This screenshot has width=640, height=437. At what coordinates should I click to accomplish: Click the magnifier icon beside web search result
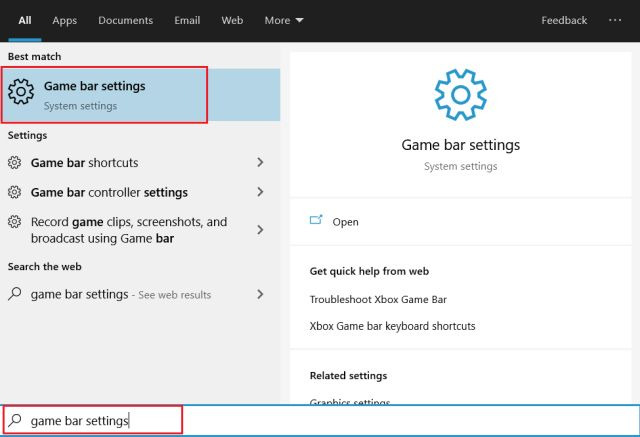coord(15,294)
